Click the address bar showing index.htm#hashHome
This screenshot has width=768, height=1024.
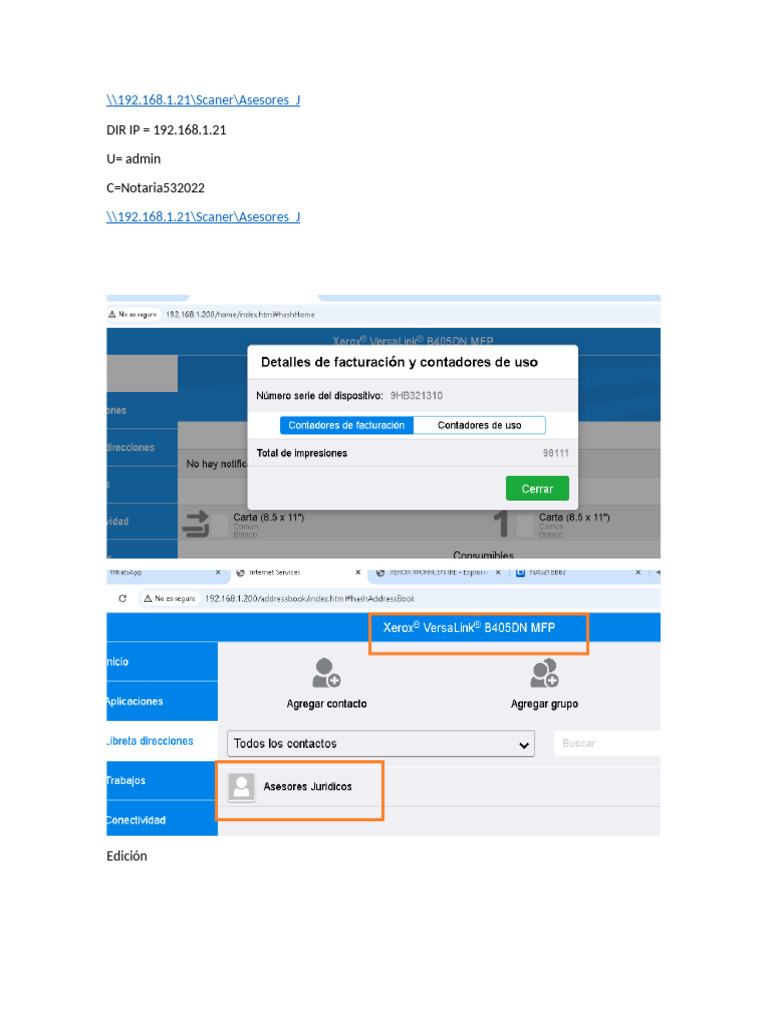click(240, 315)
